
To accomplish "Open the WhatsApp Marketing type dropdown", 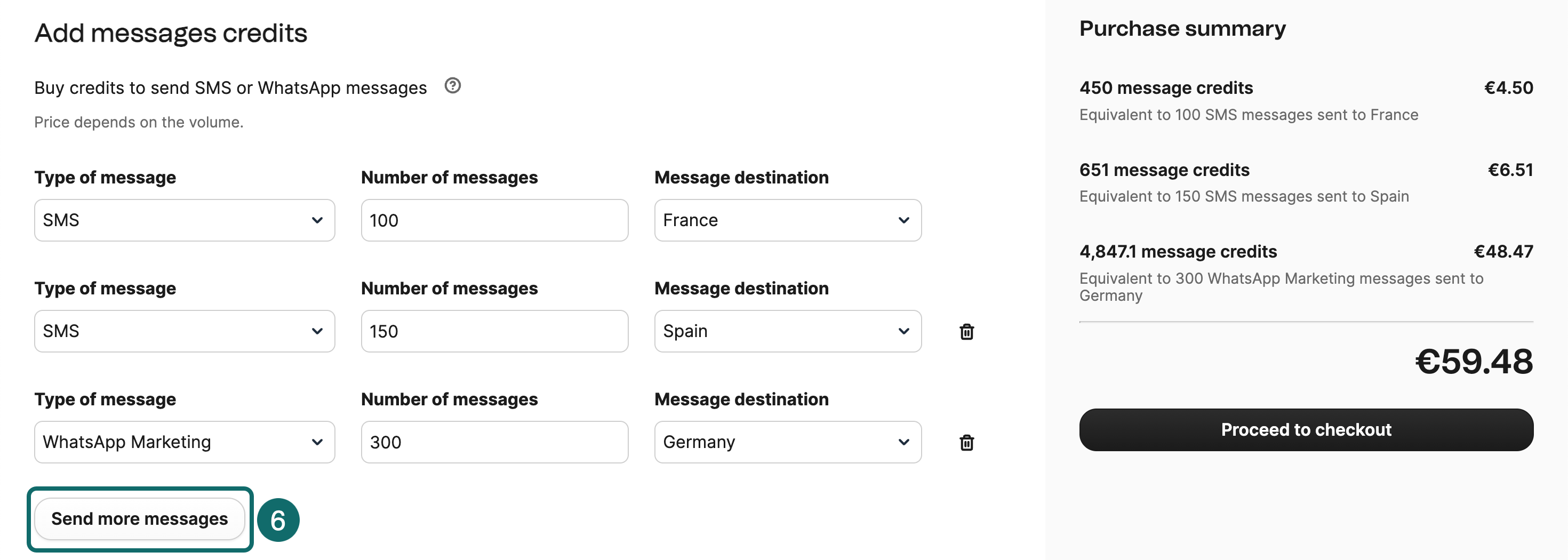I will pos(184,442).
